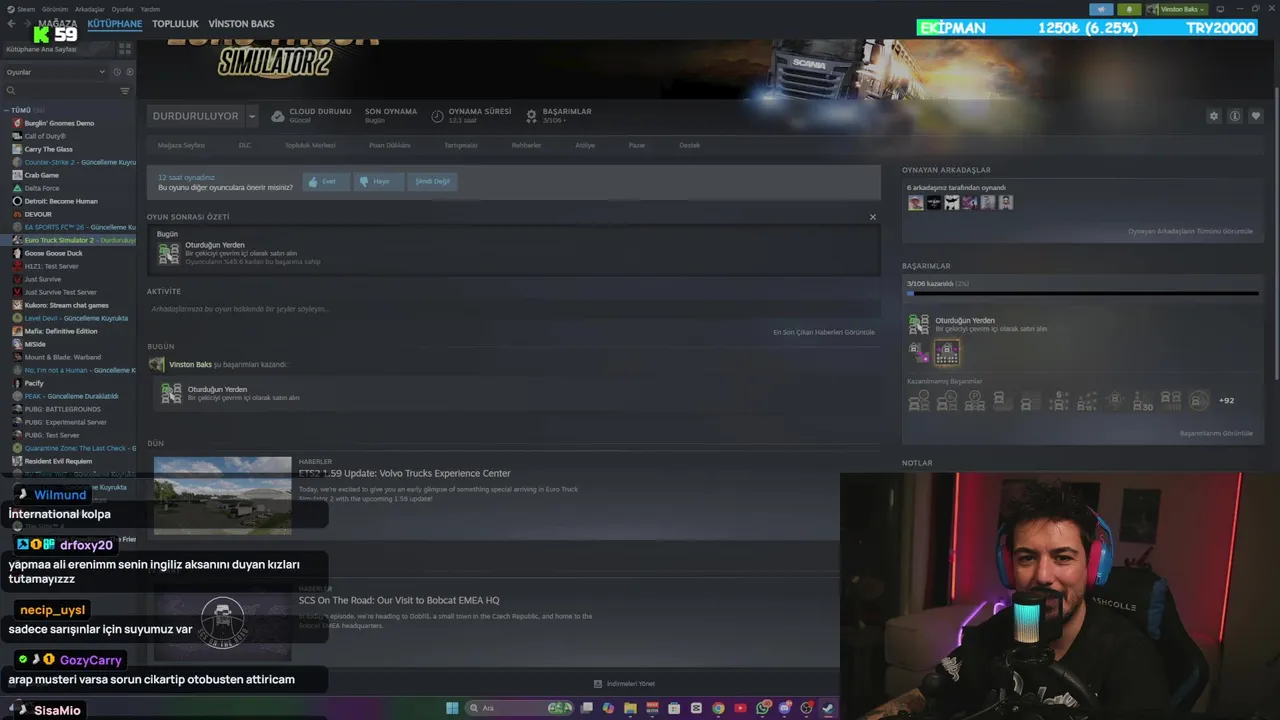The width and height of the screenshot is (1280, 720).
Task: Open the Mağaza Sayfası link
Action: click(x=181, y=145)
